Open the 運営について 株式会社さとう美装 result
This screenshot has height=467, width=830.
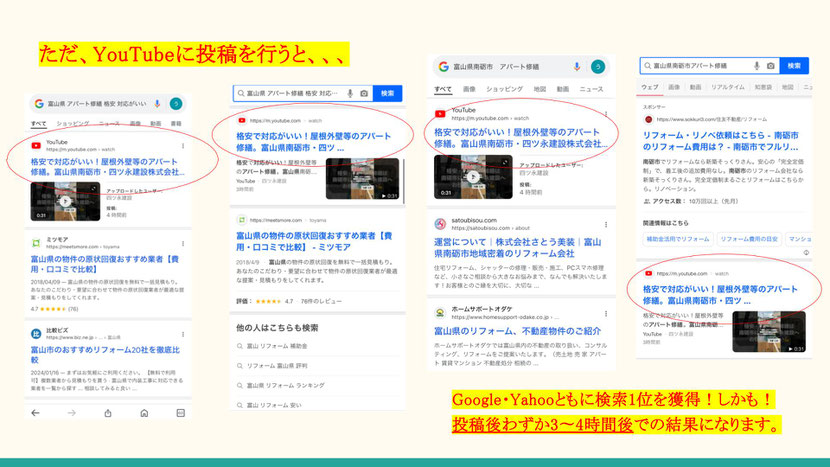pyautogui.click(x=517, y=247)
